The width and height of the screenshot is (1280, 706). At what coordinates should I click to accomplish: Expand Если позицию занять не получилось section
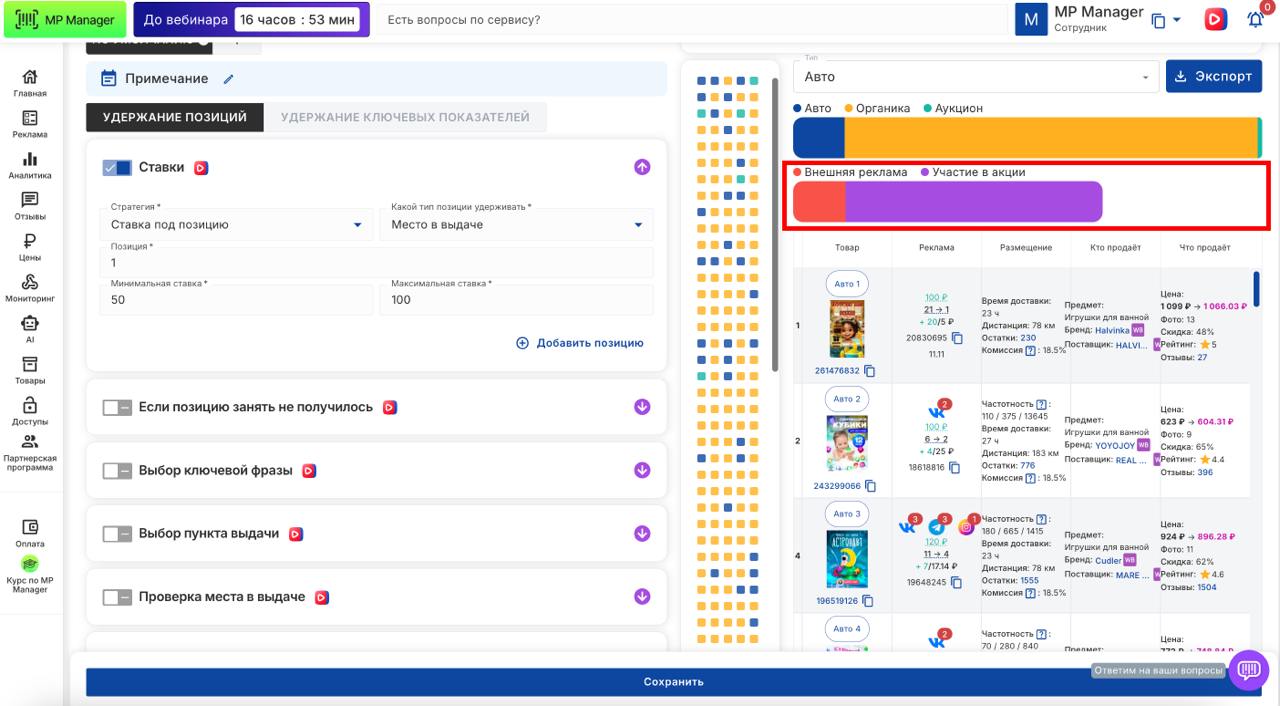click(x=642, y=407)
